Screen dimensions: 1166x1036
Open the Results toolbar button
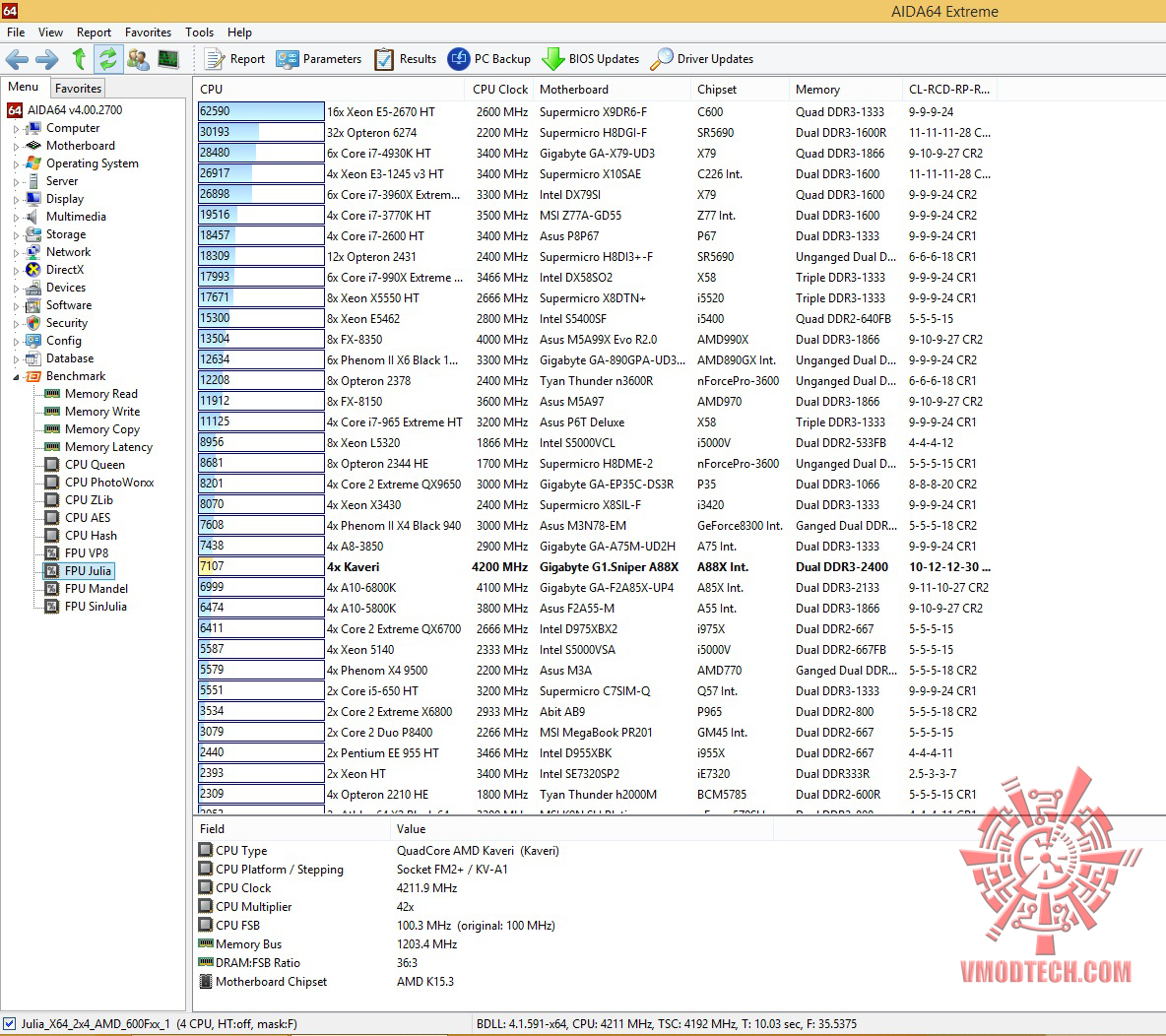(x=406, y=59)
